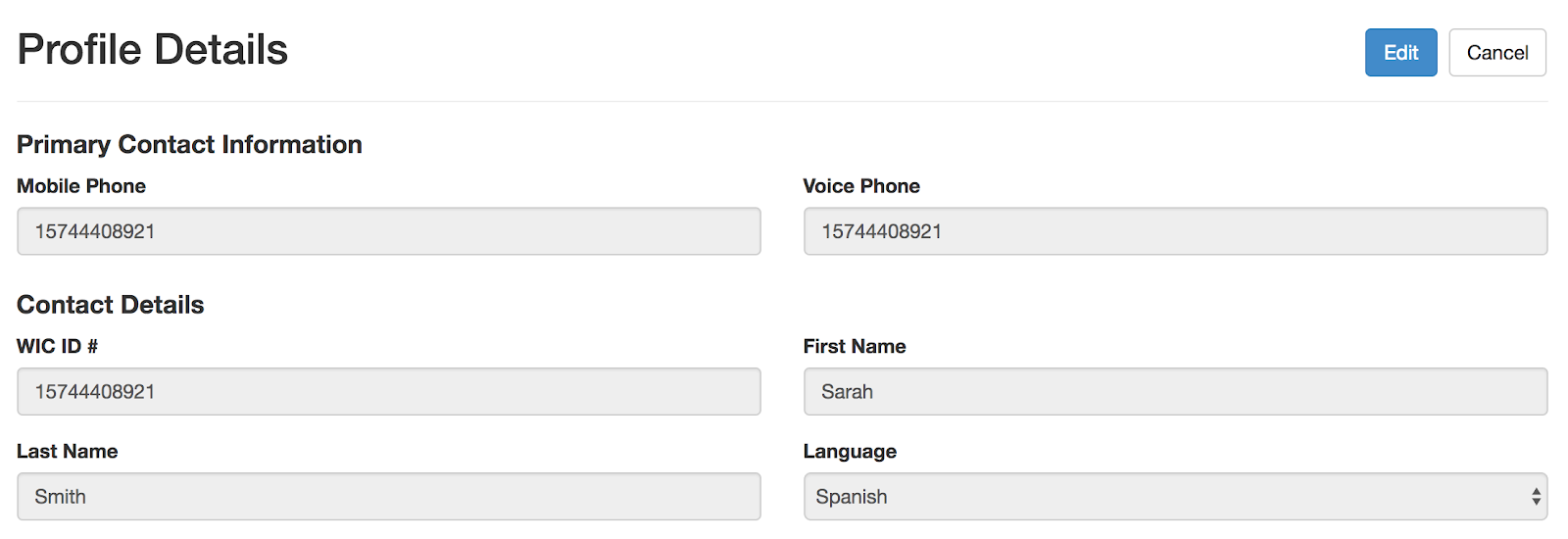
Task: Click the First Name field containing Sarah
Action: tap(1174, 392)
